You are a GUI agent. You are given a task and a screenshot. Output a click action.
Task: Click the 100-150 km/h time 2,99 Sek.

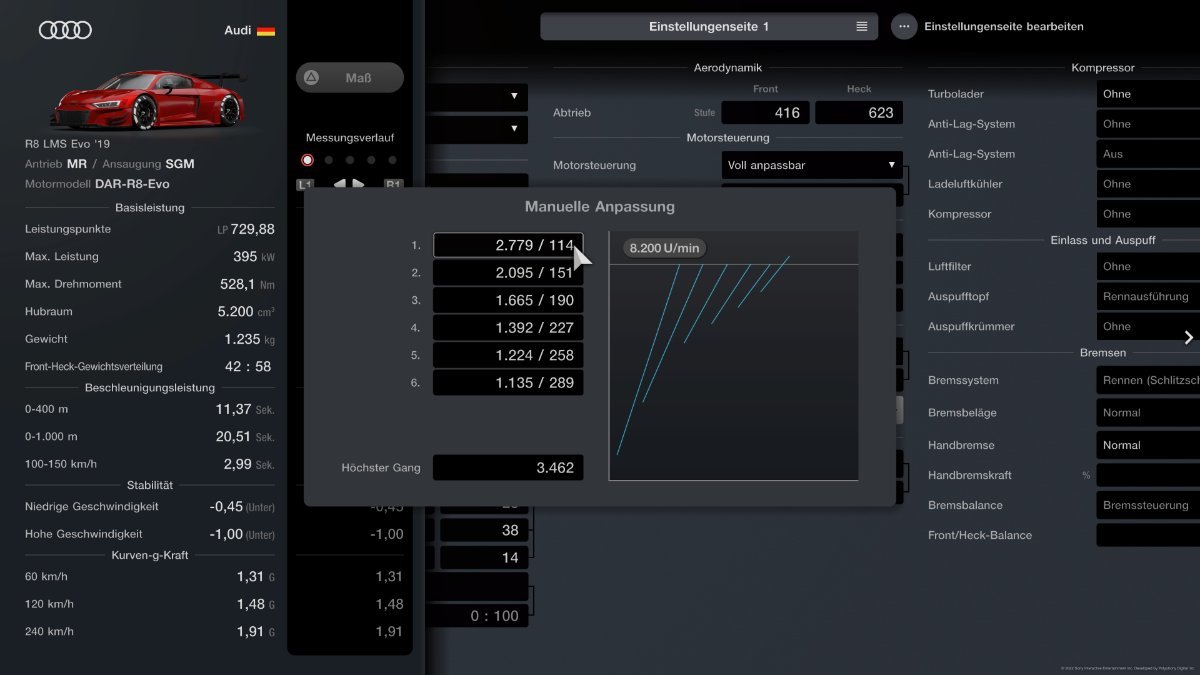pos(249,464)
